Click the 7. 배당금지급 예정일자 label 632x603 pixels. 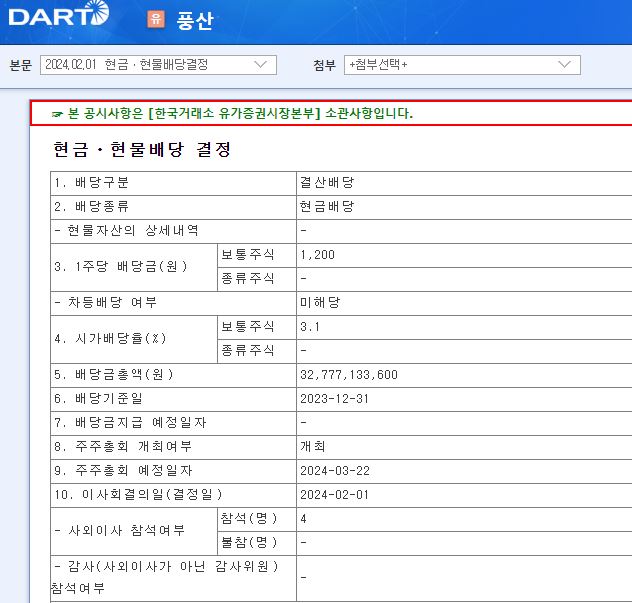click(x=130, y=422)
